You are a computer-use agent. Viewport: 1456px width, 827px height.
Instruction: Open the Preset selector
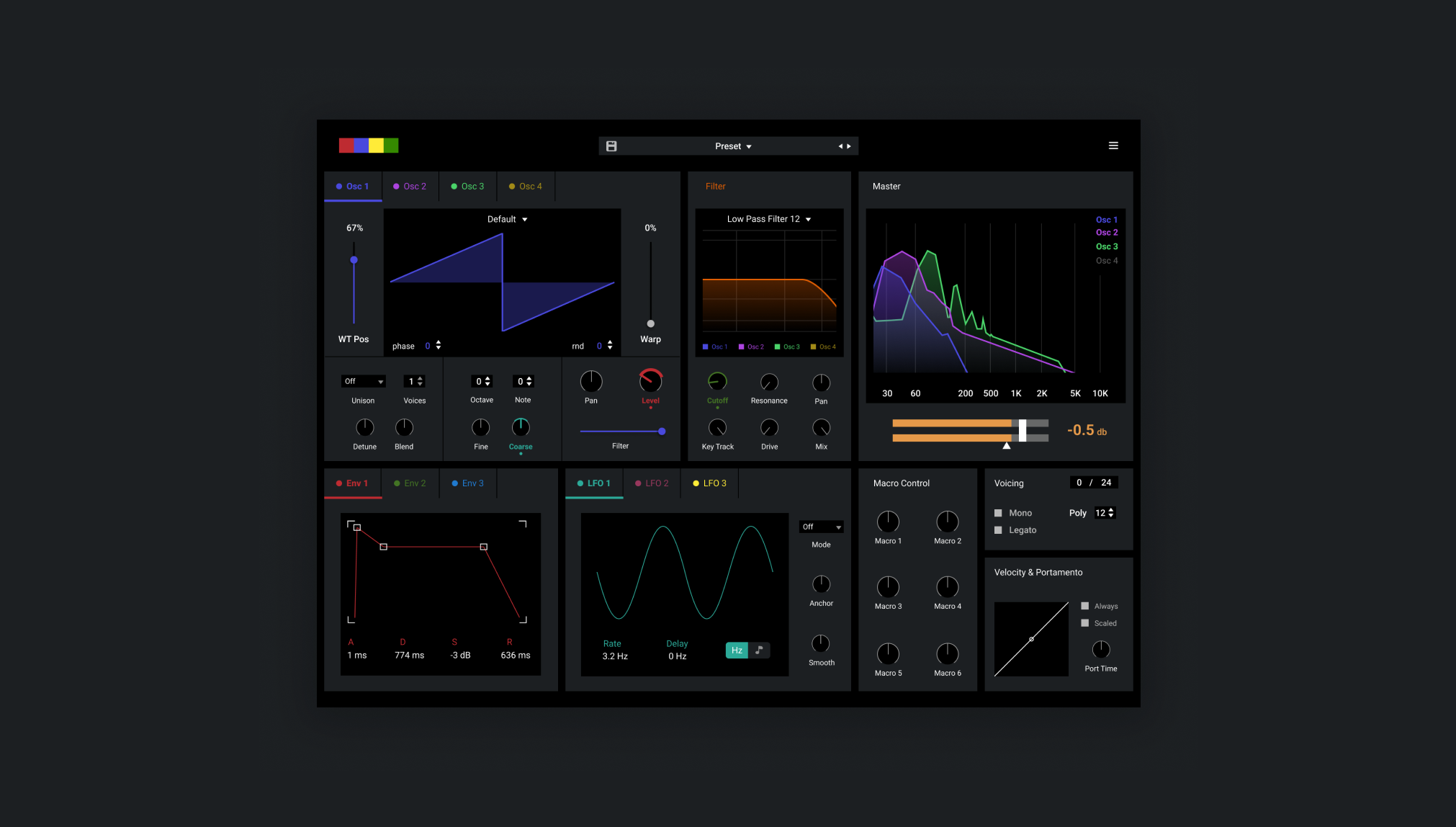733,146
